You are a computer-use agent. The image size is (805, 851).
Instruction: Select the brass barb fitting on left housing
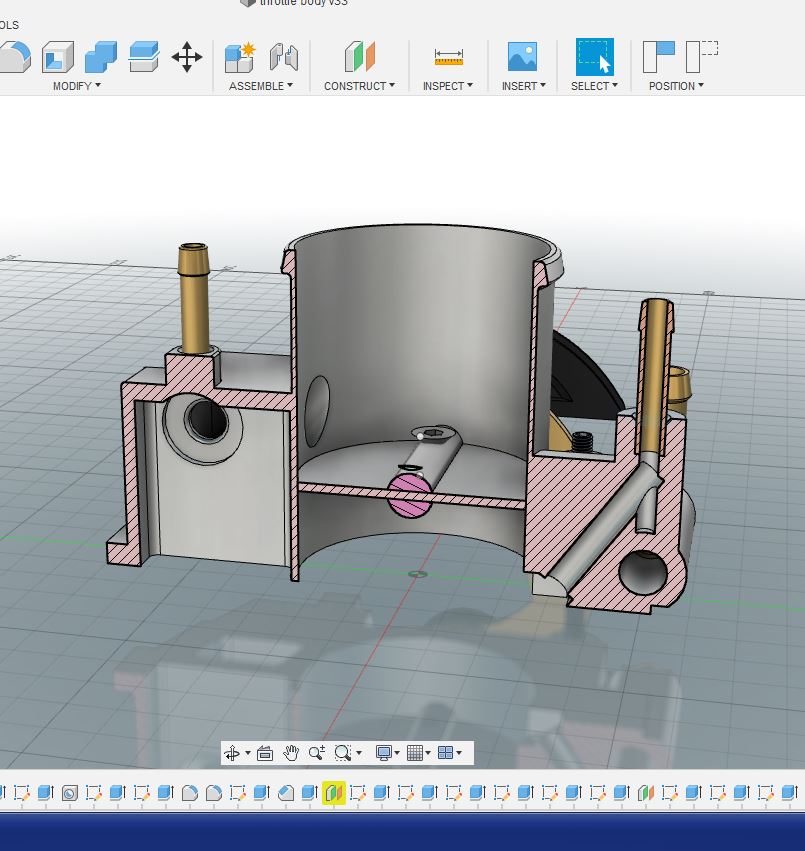click(x=194, y=297)
